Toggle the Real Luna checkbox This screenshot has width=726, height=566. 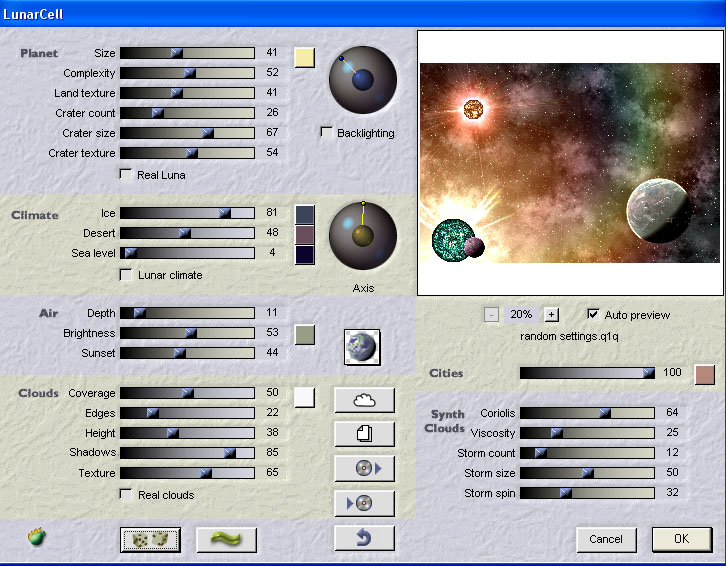coord(126,174)
